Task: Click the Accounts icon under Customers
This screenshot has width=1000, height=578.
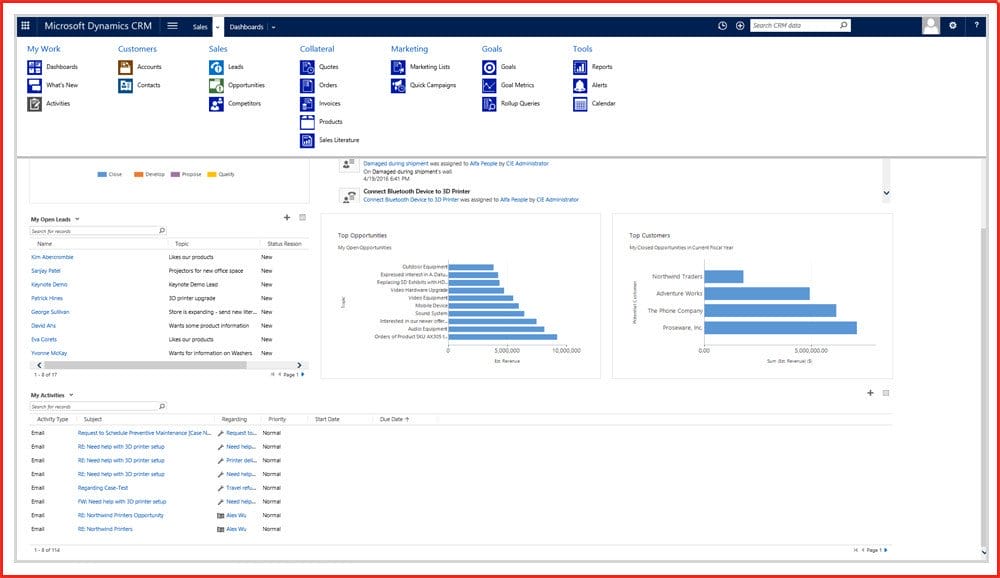Action: click(x=126, y=67)
